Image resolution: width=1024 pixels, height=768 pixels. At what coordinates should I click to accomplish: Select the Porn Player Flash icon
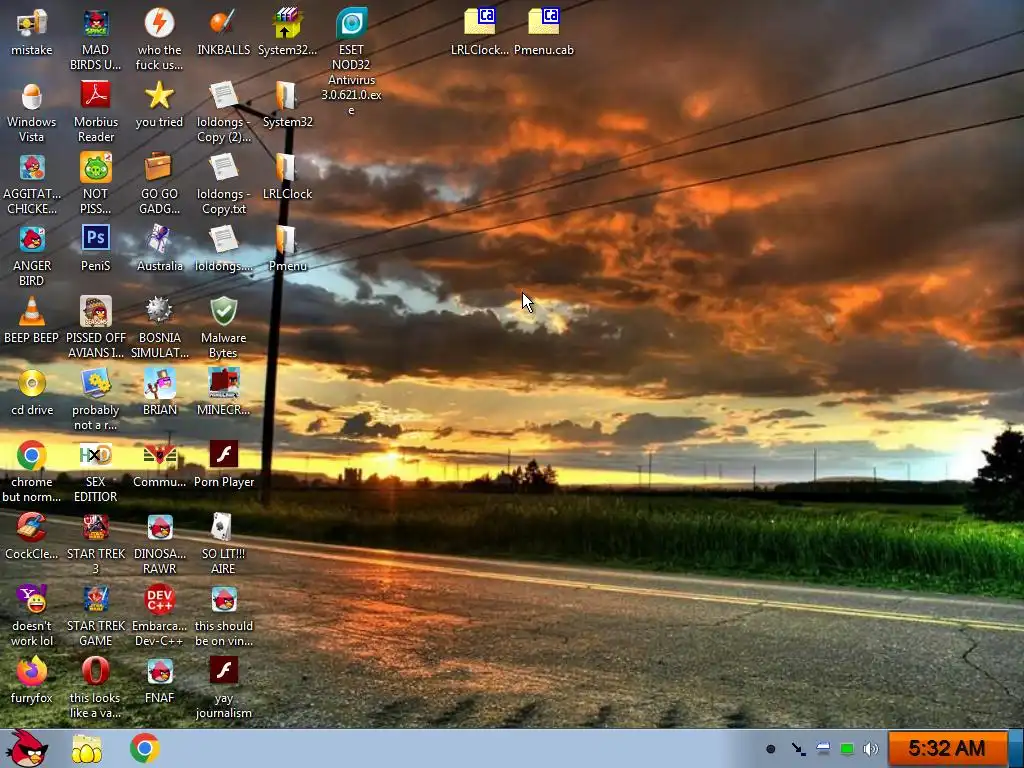[223, 456]
